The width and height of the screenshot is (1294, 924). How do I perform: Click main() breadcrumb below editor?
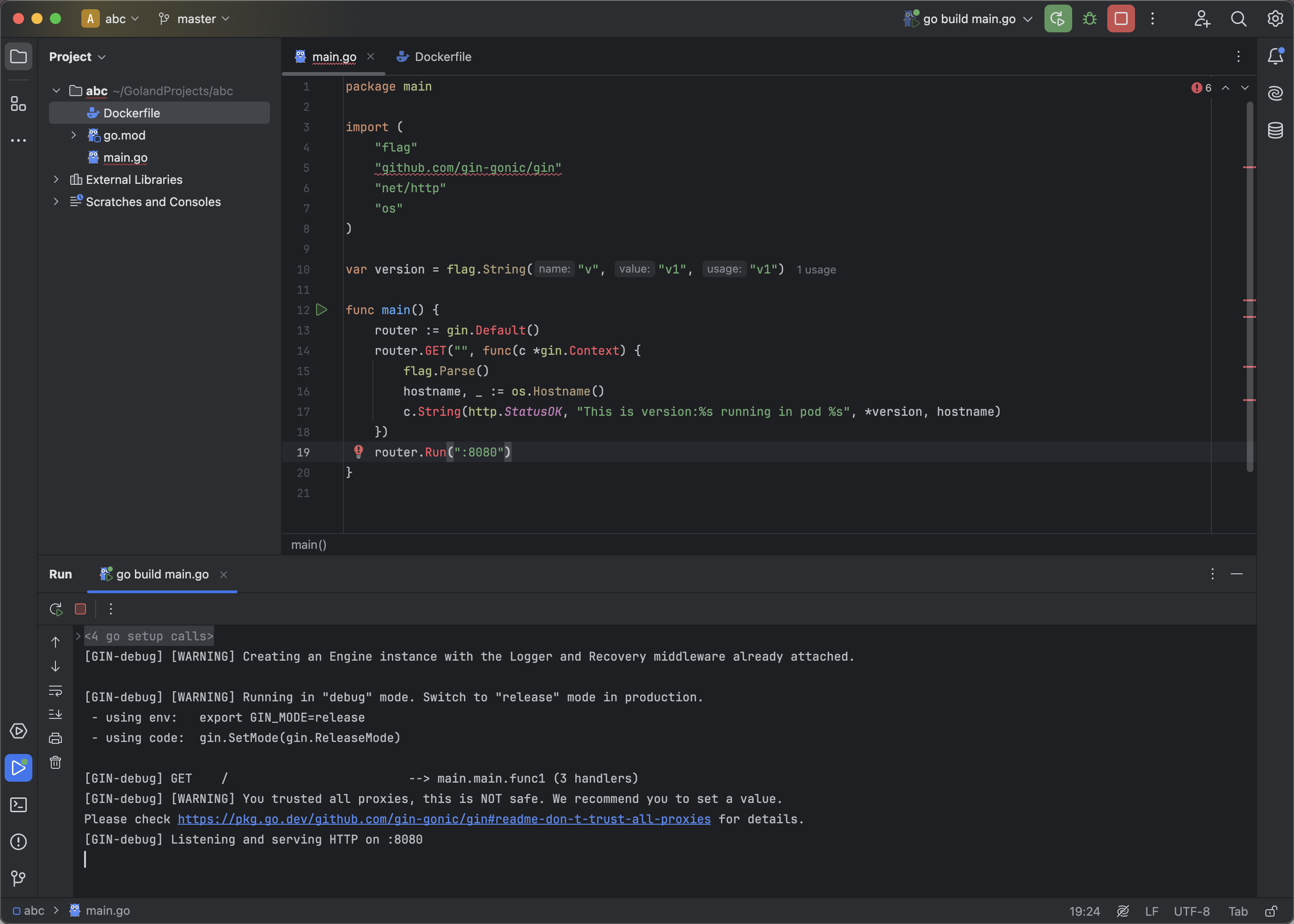pos(308,545)
